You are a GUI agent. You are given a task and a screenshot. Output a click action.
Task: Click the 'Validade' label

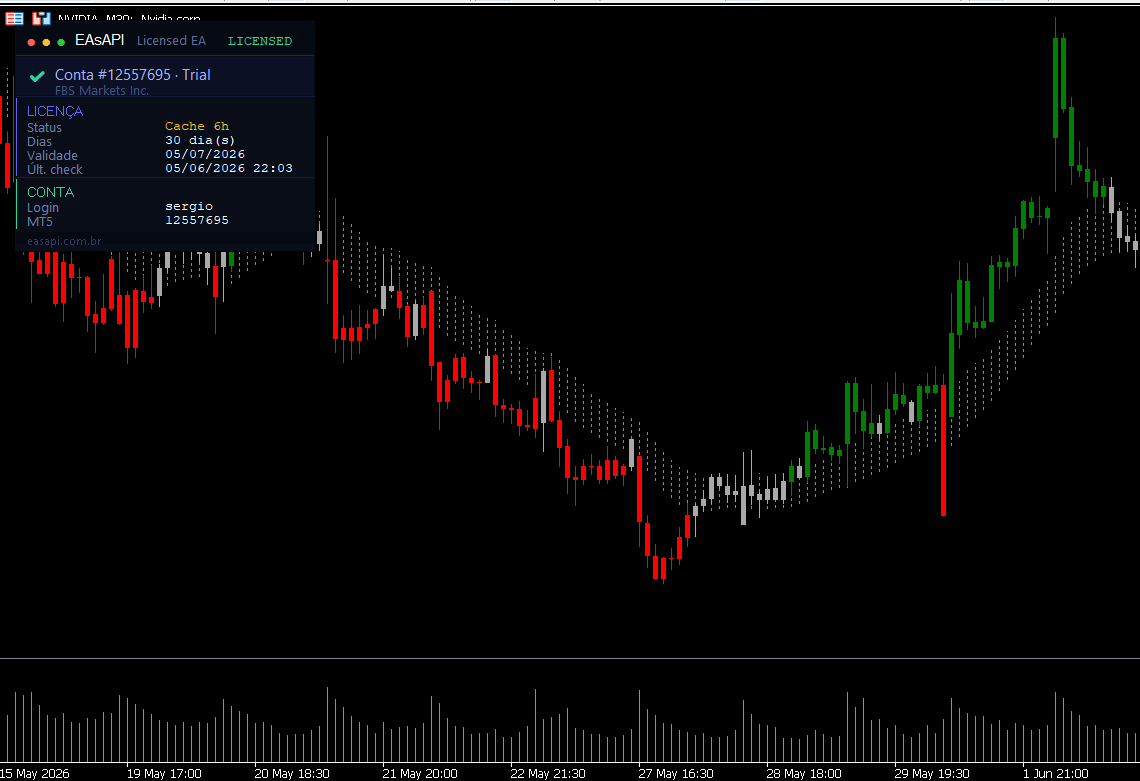[52, 156]
